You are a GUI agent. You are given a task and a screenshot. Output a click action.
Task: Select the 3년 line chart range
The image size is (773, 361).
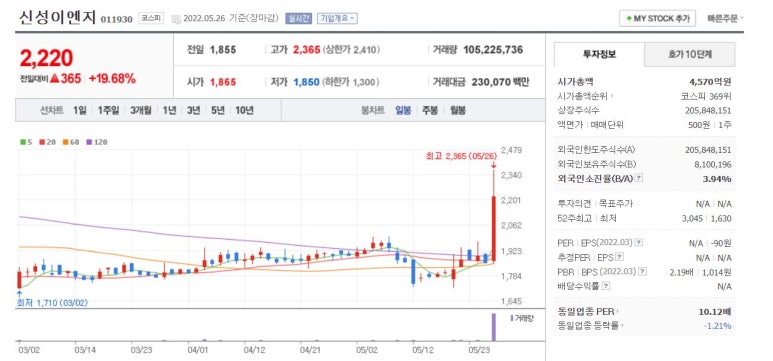coord(193,110)
